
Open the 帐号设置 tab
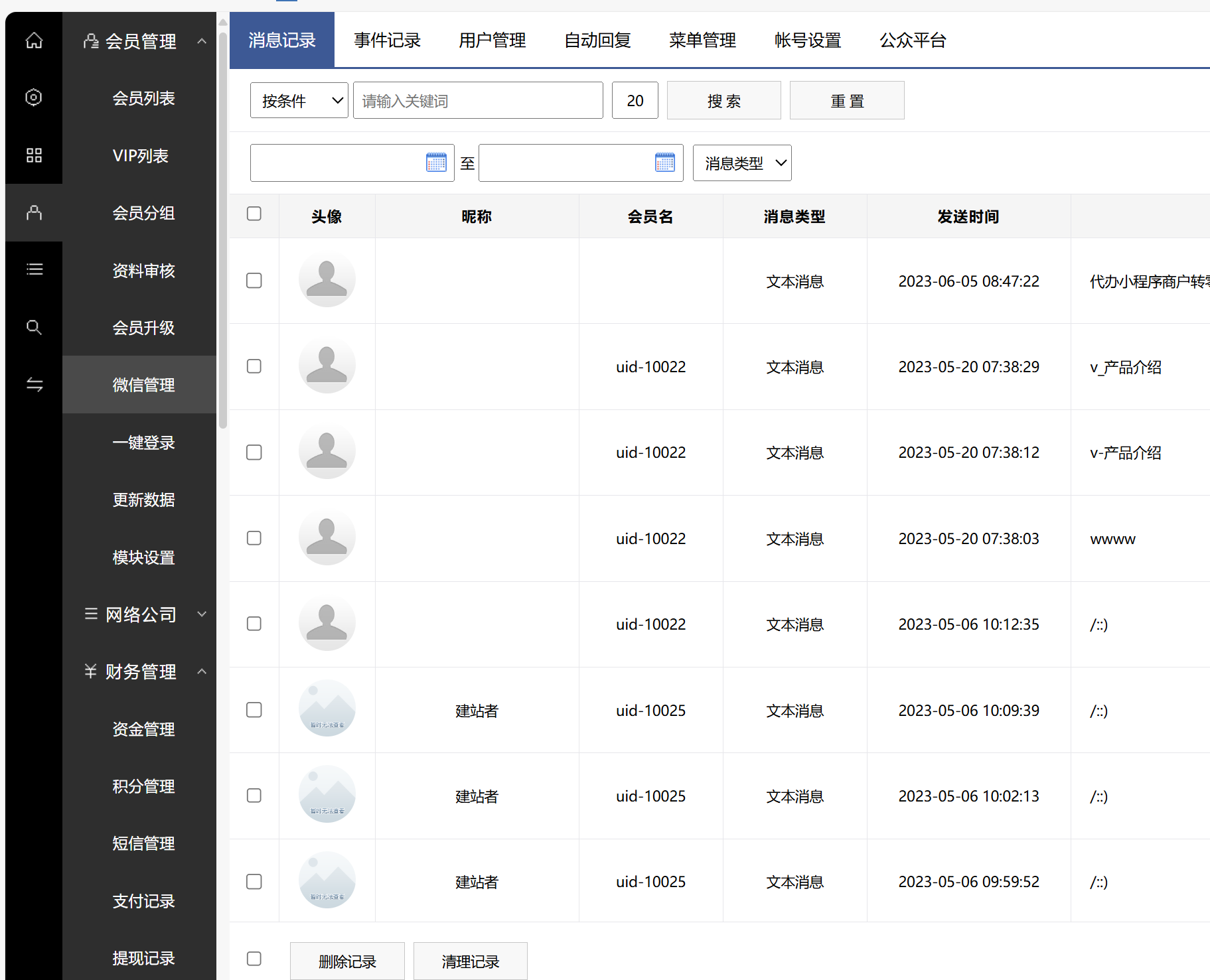click(808, 40)
